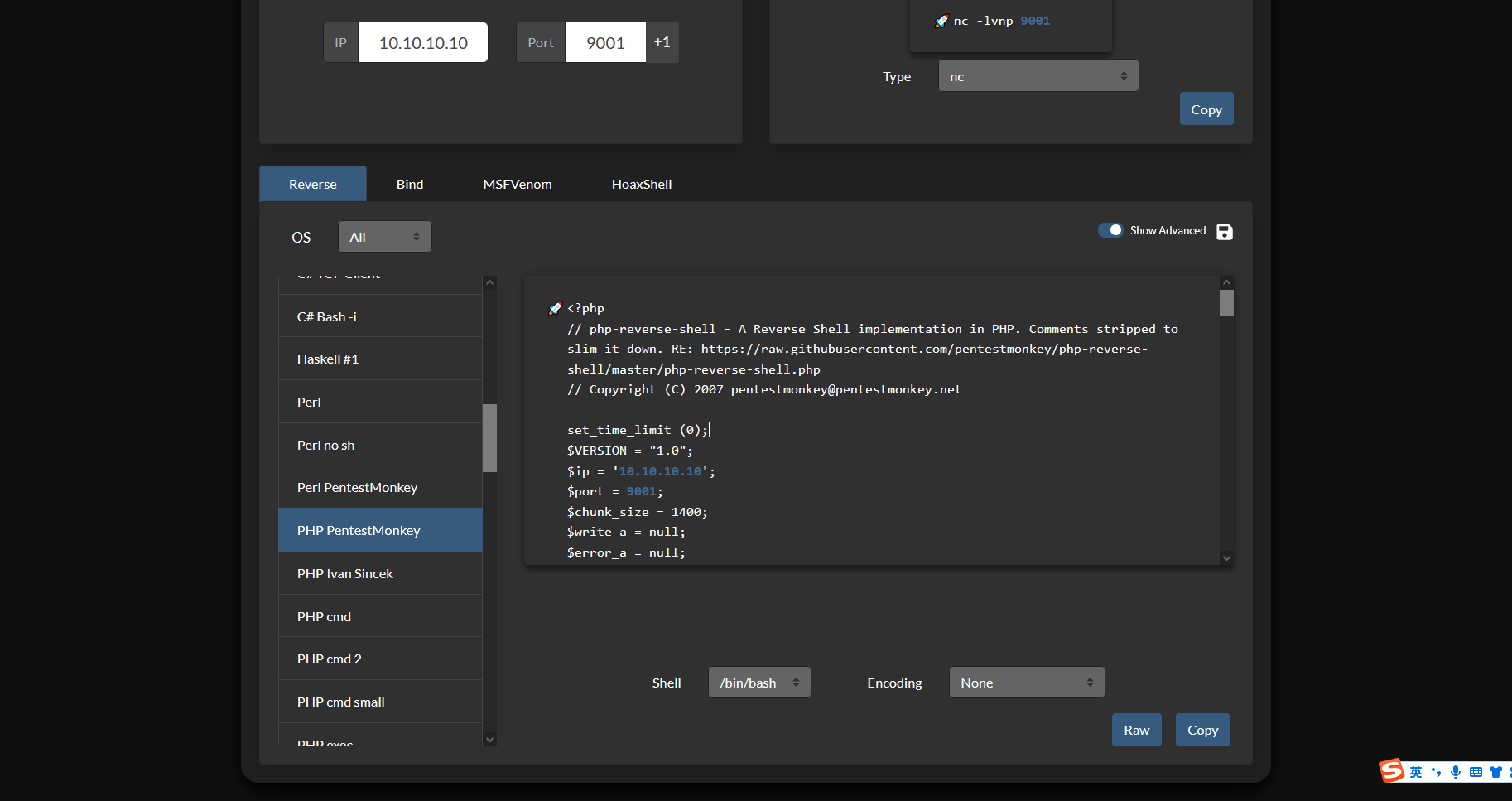Click the $port = 9001 code line
The height and width of the screenshot is (801, 1512).
click(x=615, y=491)
